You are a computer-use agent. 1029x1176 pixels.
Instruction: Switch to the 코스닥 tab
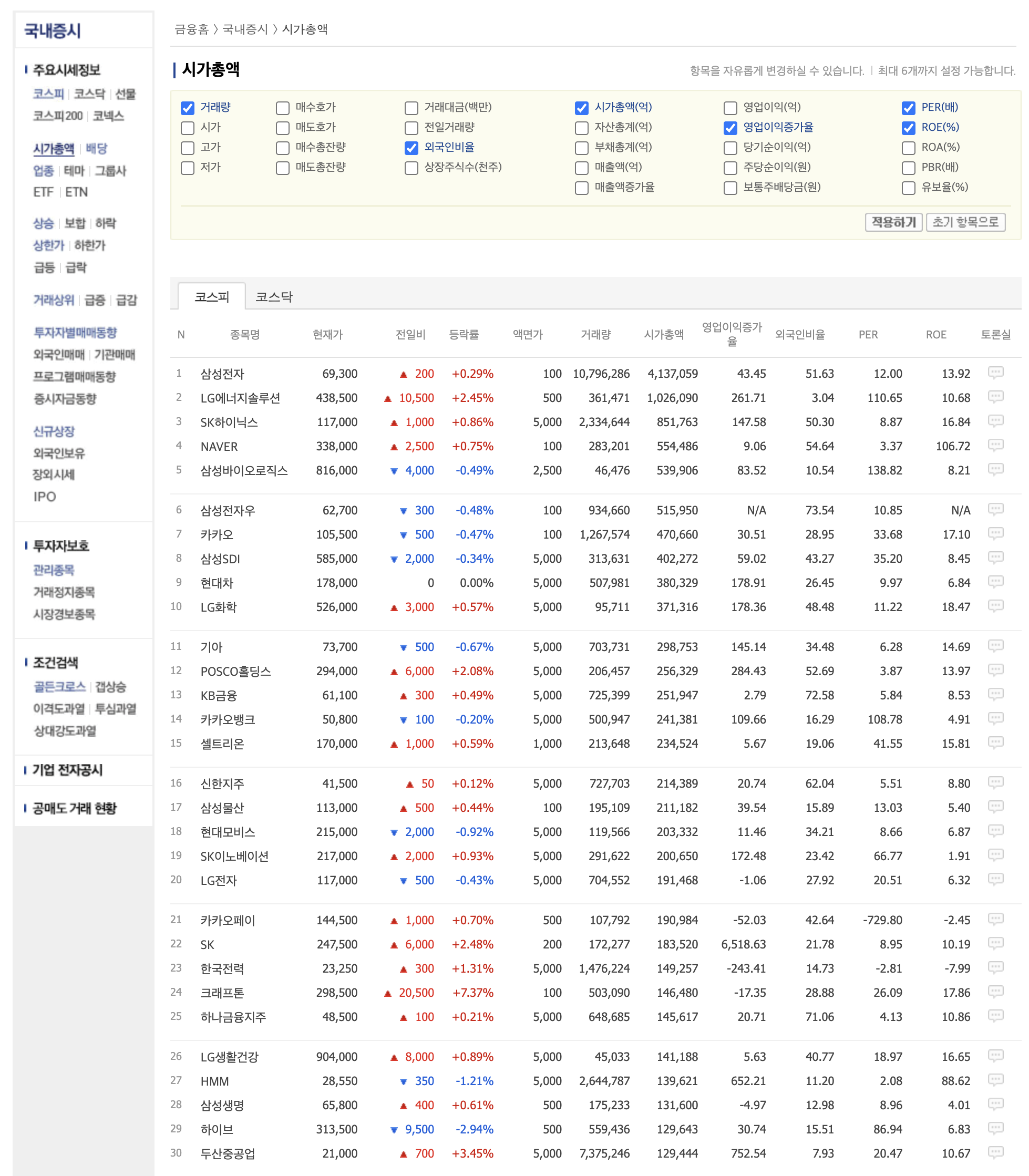click(x=274, y=297)
